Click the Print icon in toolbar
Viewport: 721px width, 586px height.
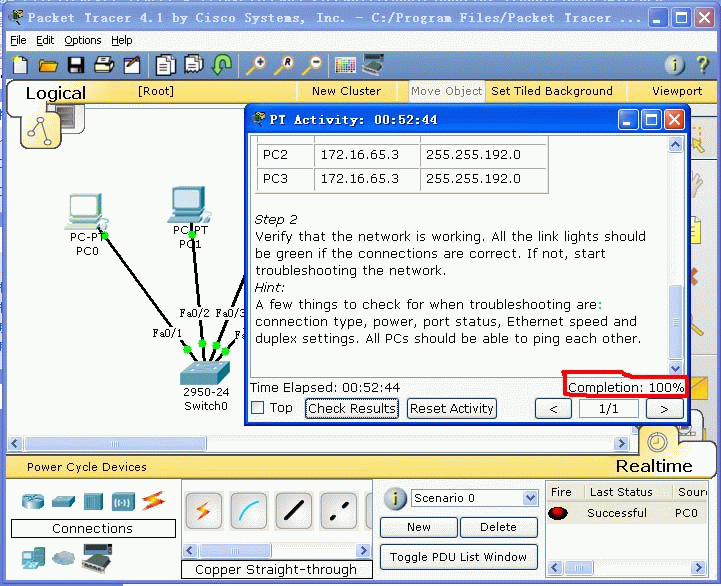tap(104, 65)
